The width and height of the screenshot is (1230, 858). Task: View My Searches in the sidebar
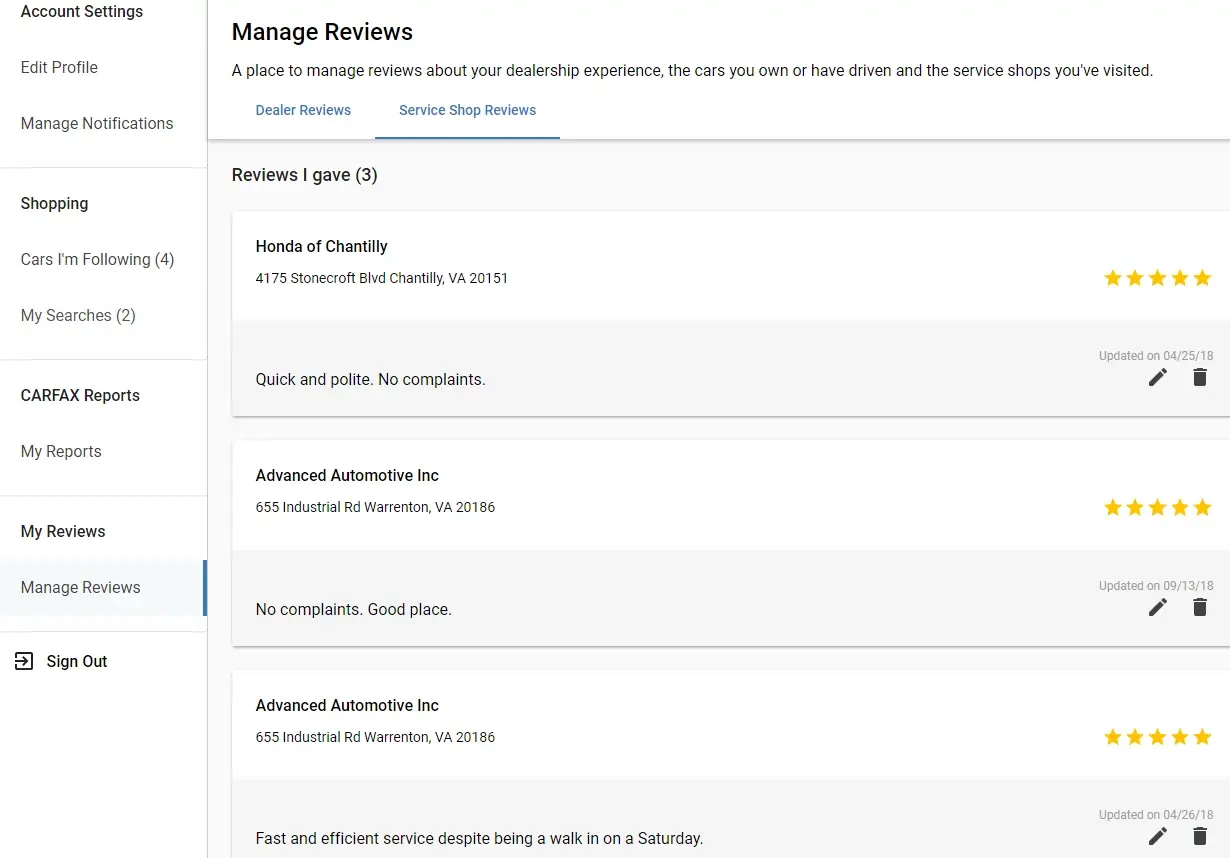(x=78, y=315)
